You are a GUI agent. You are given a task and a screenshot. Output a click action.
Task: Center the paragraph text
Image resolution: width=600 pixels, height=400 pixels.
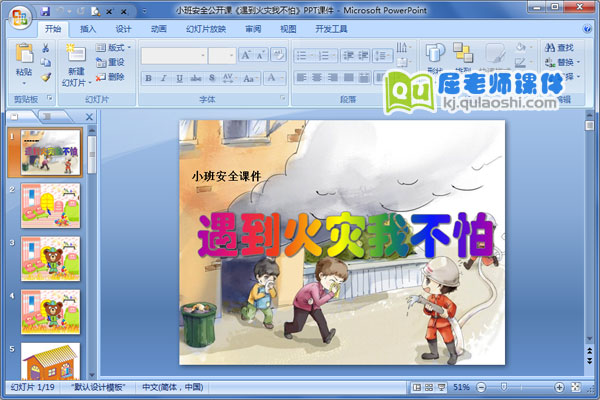tap(317, 78)
